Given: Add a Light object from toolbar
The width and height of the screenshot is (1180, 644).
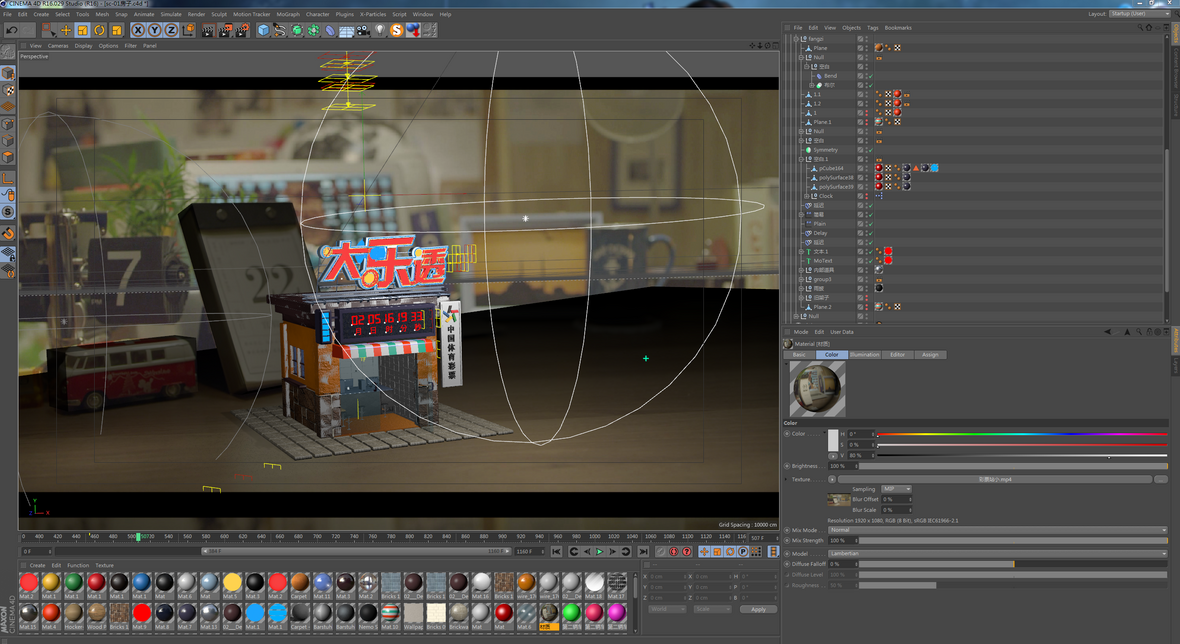Looking at the screenshot, I should [380, 30].
